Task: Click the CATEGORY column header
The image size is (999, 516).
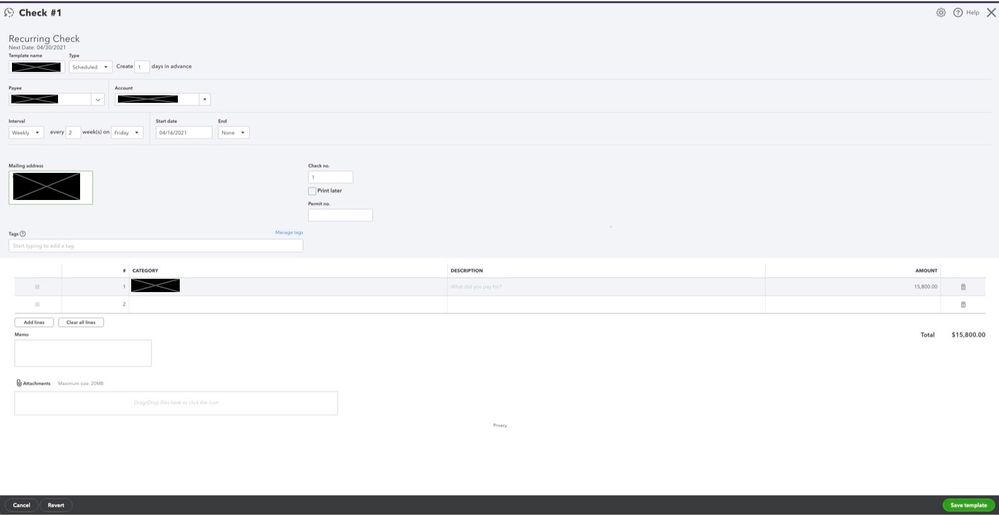Action: coord(145,271)
